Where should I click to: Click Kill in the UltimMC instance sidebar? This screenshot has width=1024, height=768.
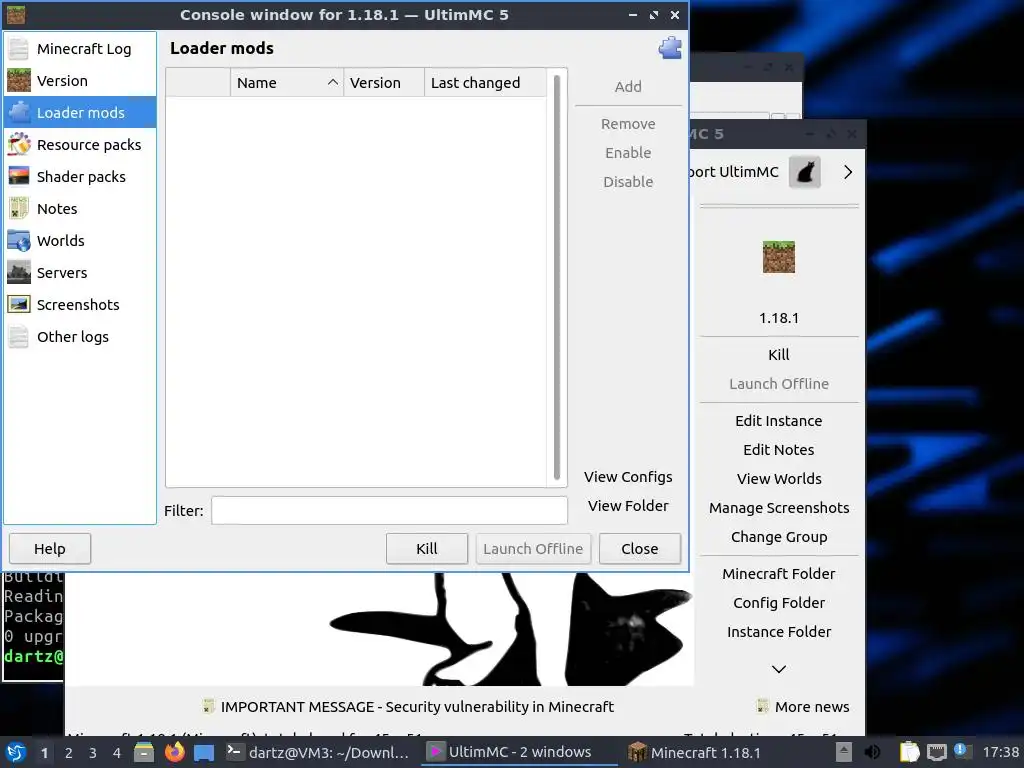779,355
